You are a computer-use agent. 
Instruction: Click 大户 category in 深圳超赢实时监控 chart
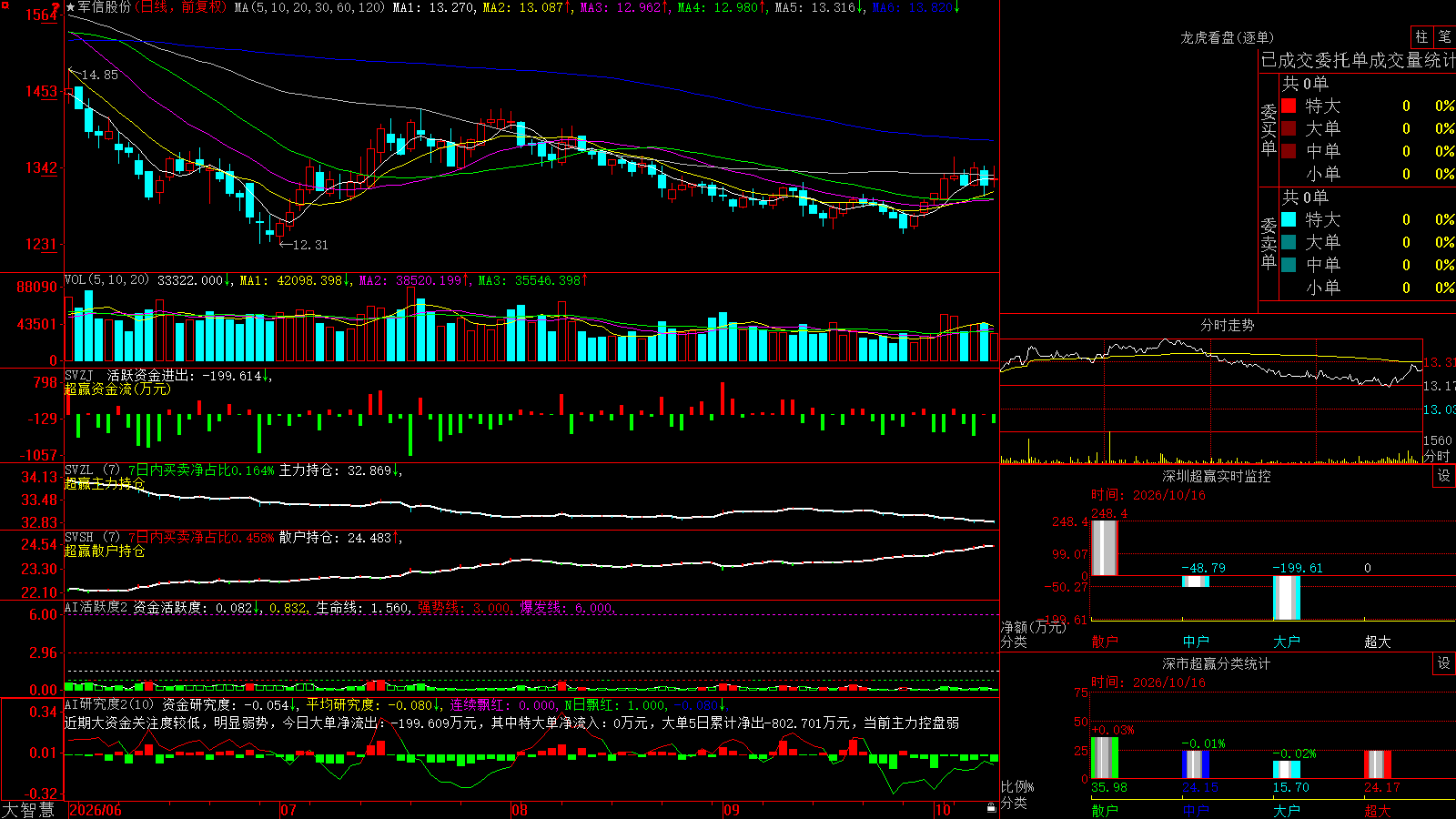pos(1287,642)
